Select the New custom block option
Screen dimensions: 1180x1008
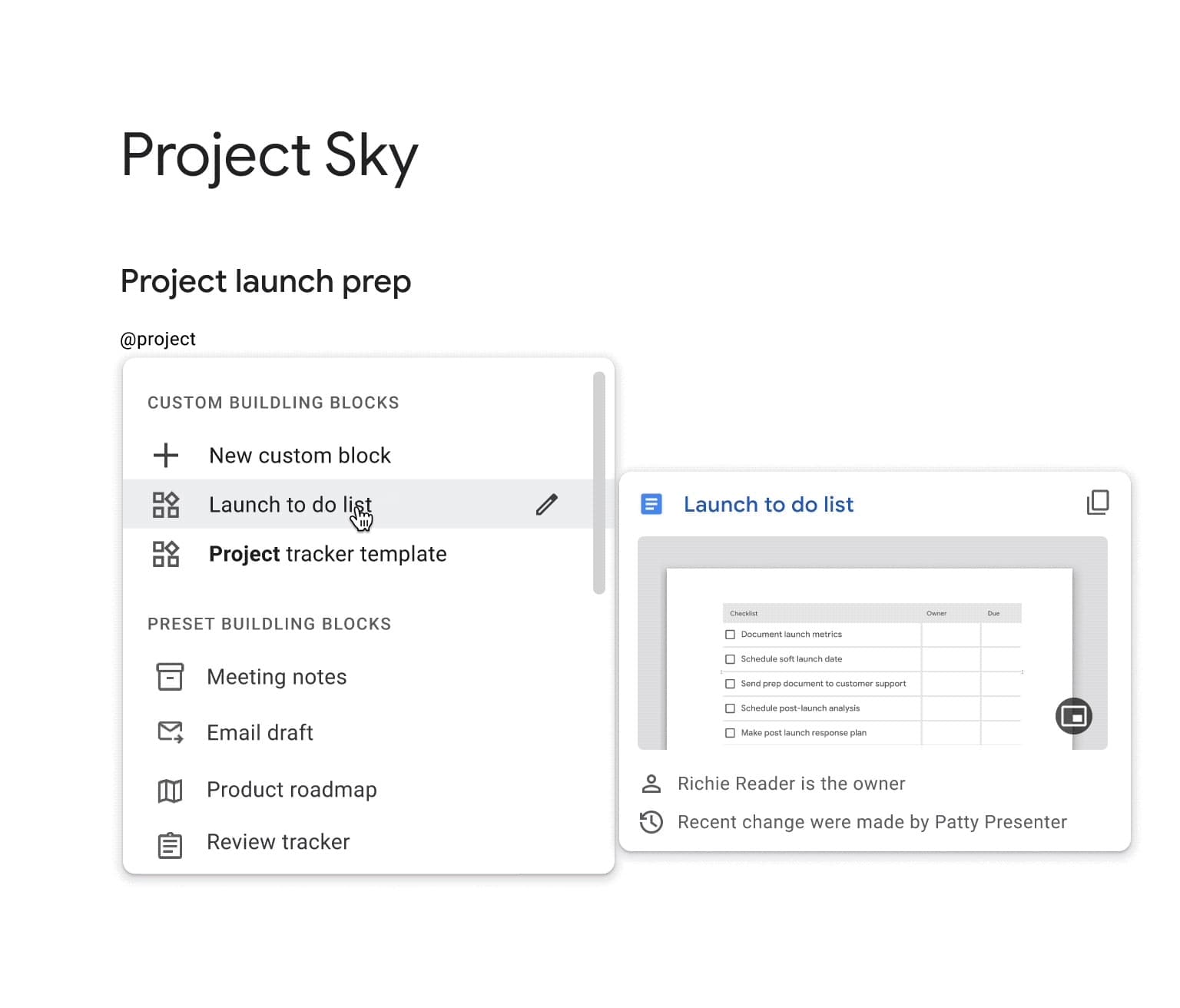pyautogui.click(x=300, y=456)
